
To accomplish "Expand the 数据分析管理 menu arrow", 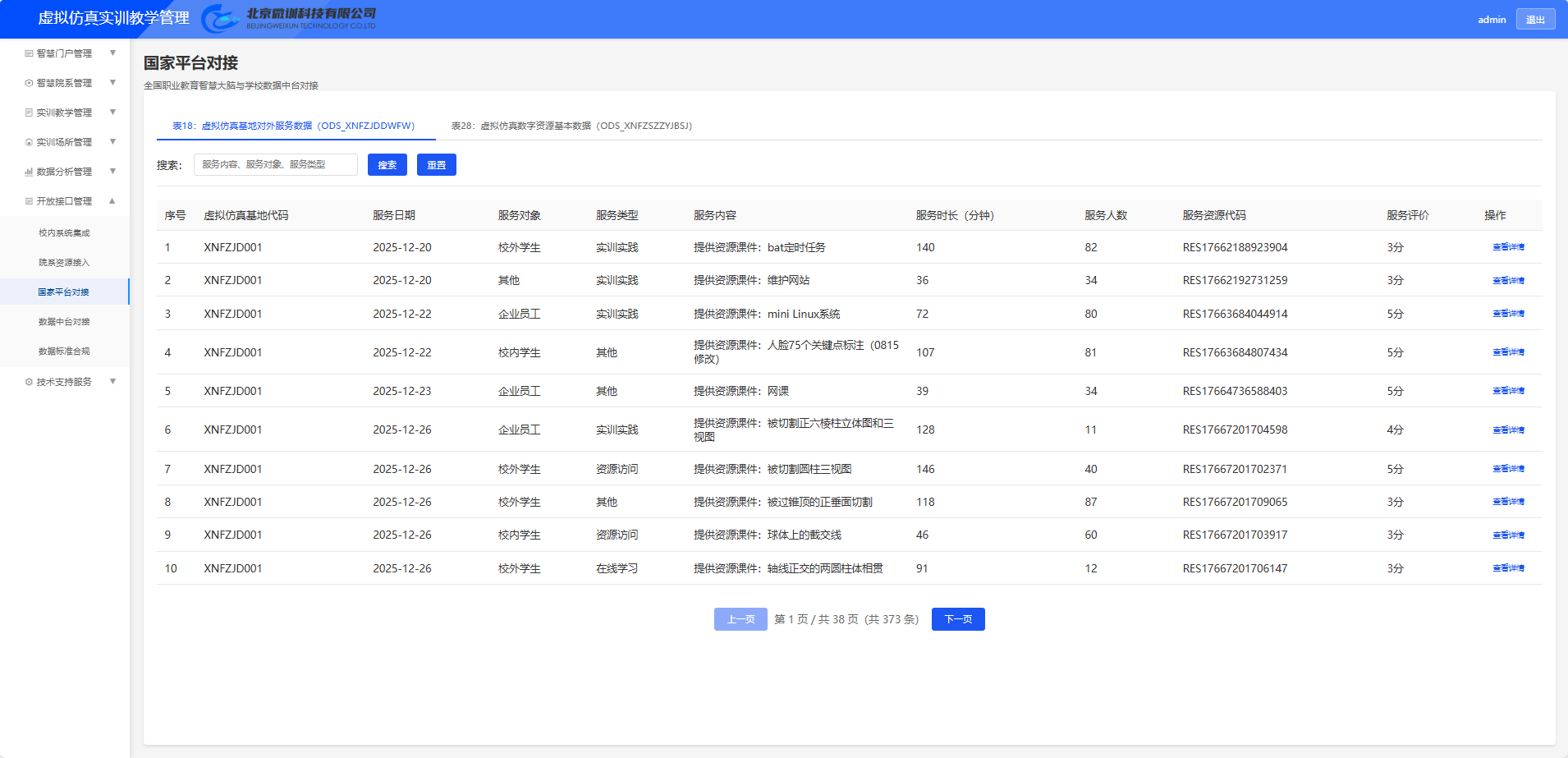I will click(112, 172).
